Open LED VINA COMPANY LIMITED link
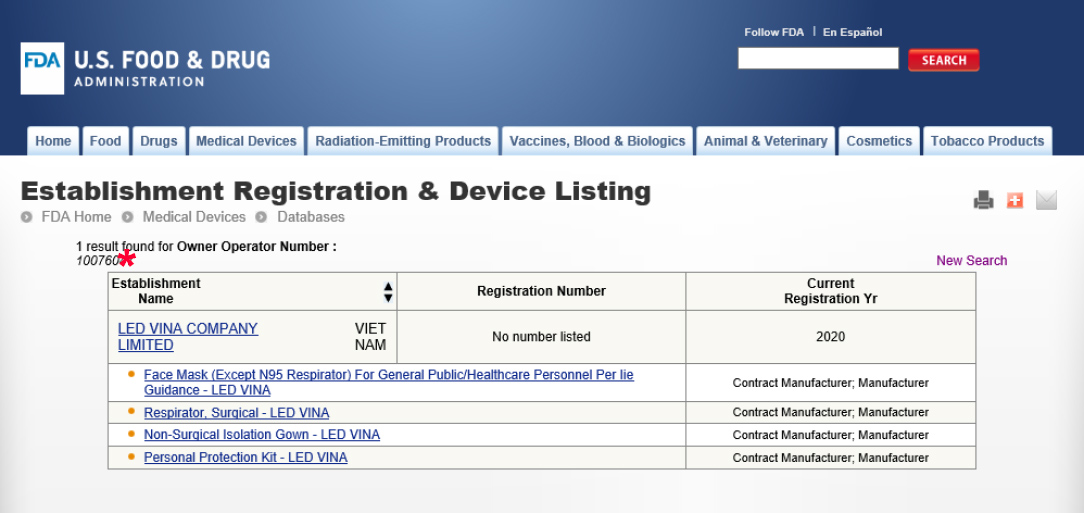The image size is (1084, 513). tap(187, 337)
